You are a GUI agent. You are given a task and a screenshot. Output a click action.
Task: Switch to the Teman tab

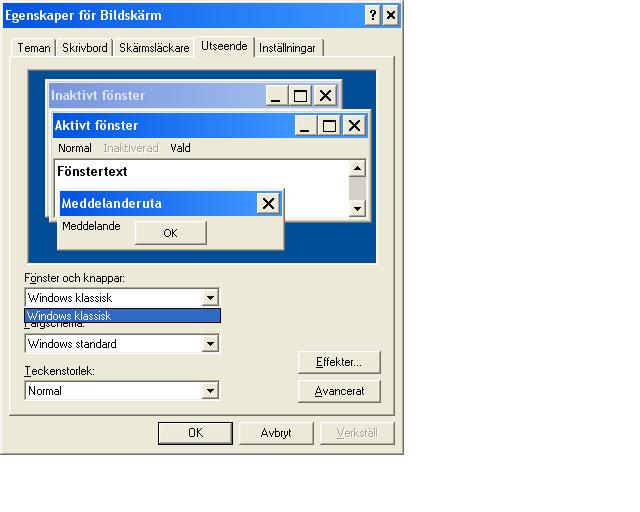point(34,48)
